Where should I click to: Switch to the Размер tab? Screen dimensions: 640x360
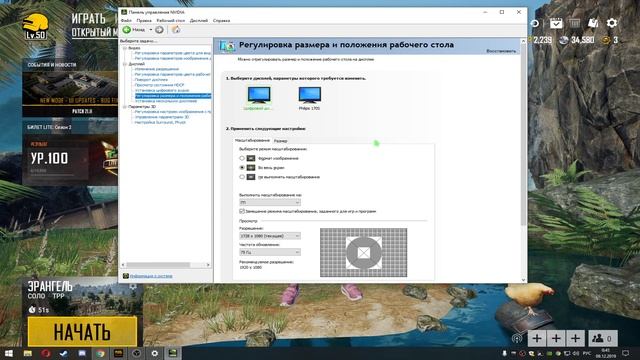pyautogui.click(x=280, y=140)
